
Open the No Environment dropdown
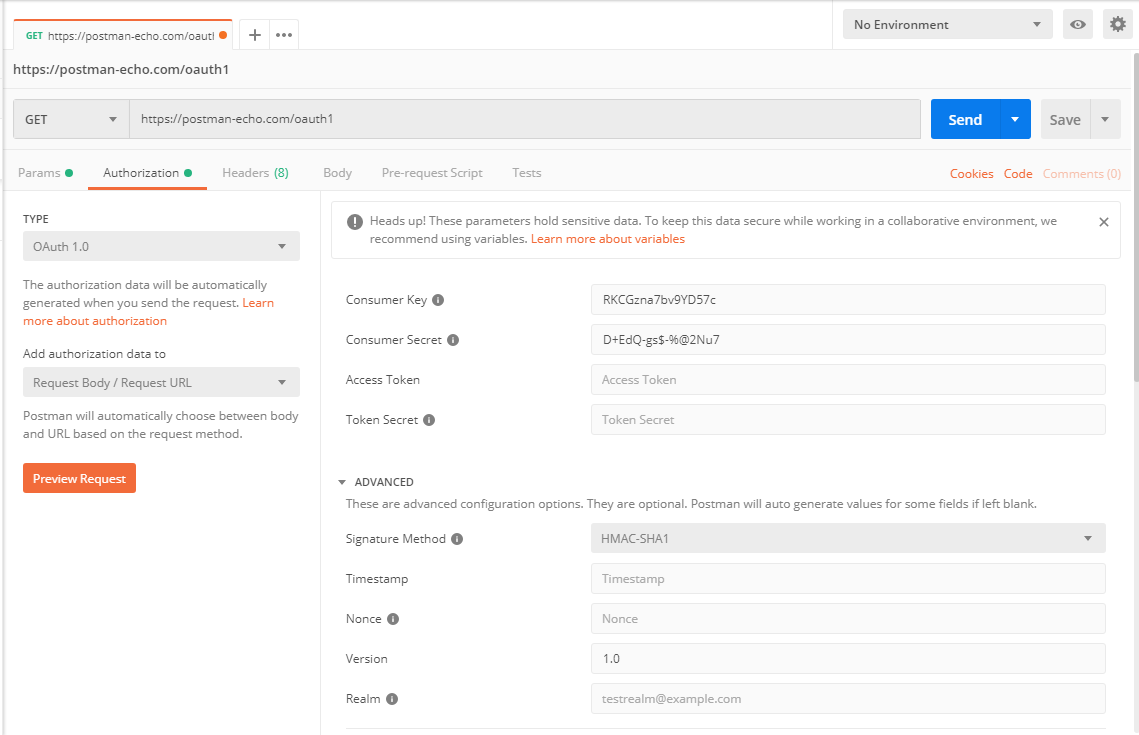947,25
